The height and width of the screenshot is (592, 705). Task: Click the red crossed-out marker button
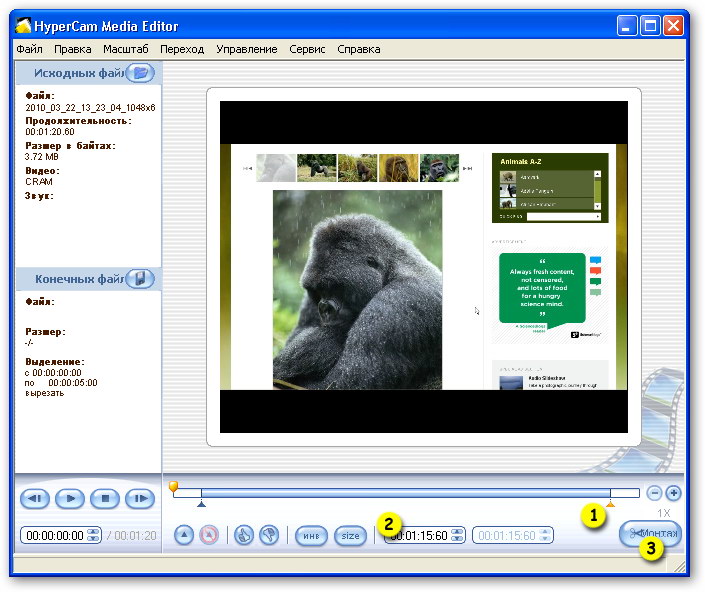coord(209,535)
